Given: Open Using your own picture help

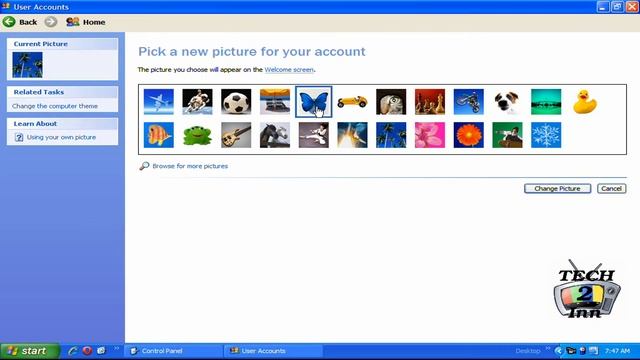Looking at the screenshot, I should coord(61,138).
